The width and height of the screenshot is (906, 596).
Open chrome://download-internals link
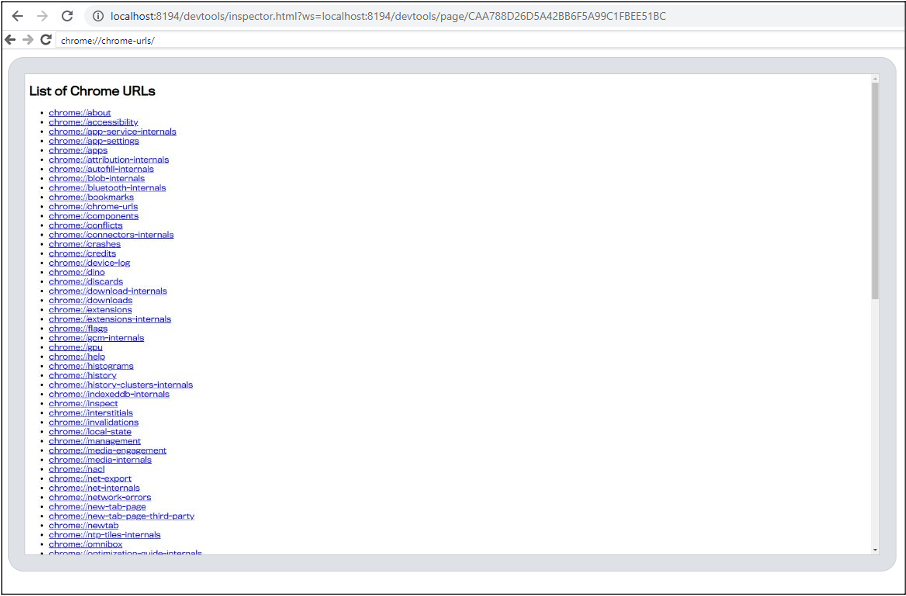108,291
